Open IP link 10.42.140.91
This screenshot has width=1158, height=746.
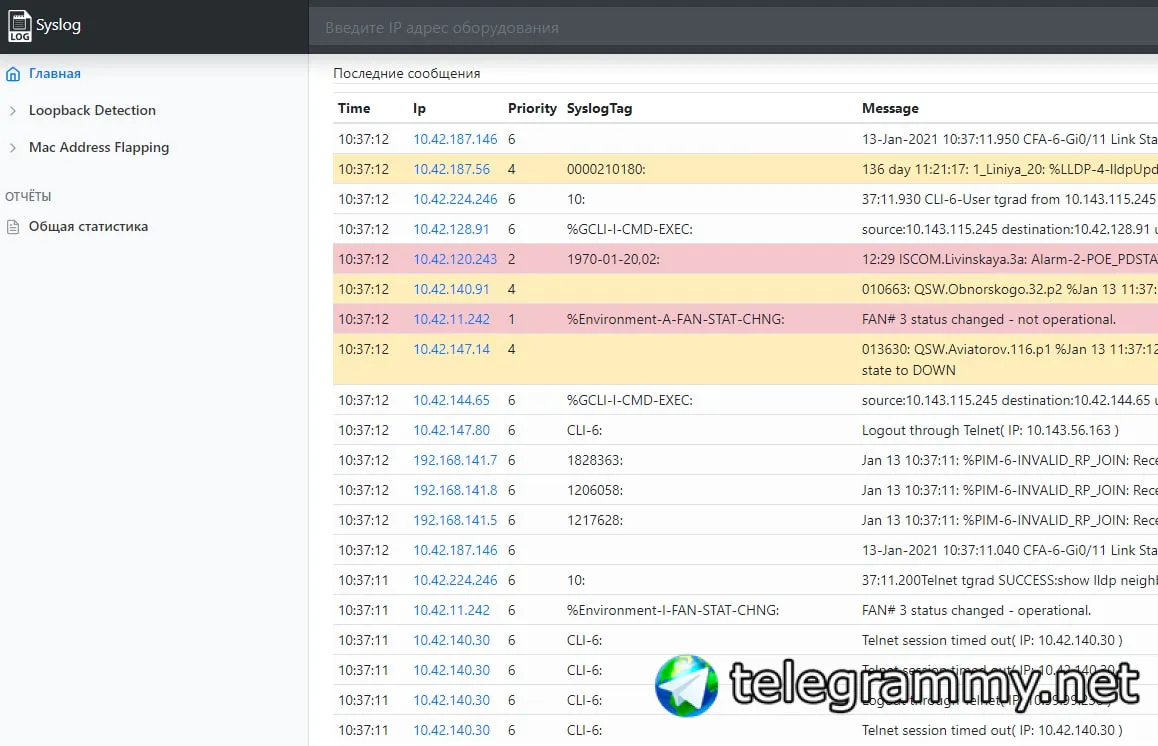click(x=450, y=290)
